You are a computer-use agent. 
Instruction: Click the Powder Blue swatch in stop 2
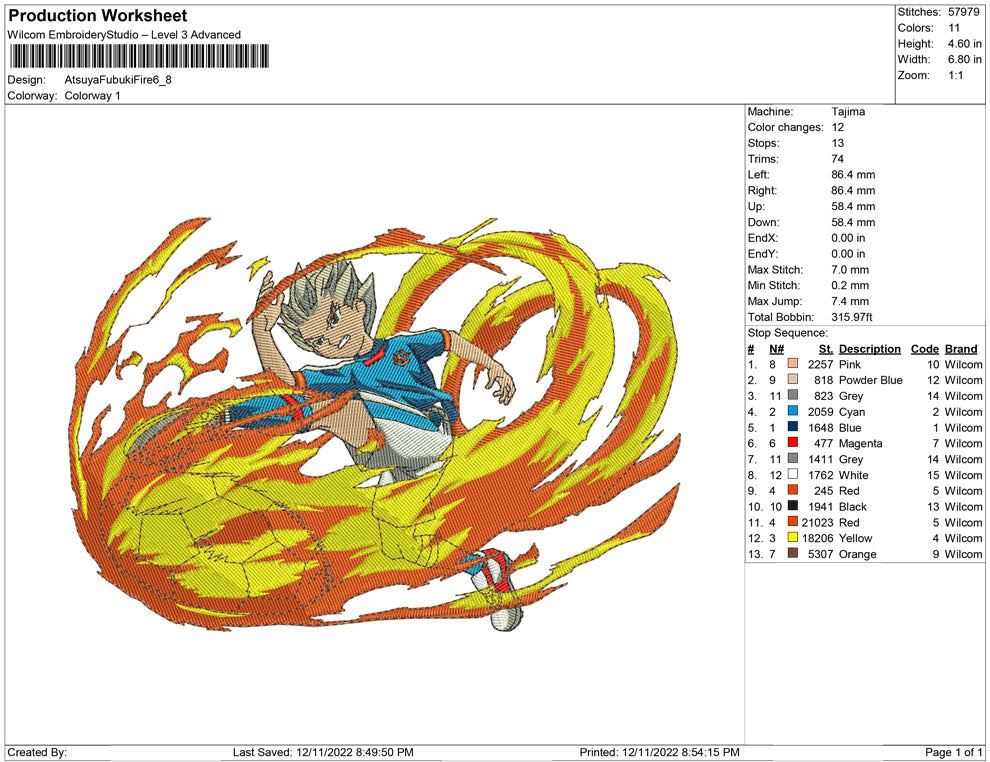pos(793,379)
